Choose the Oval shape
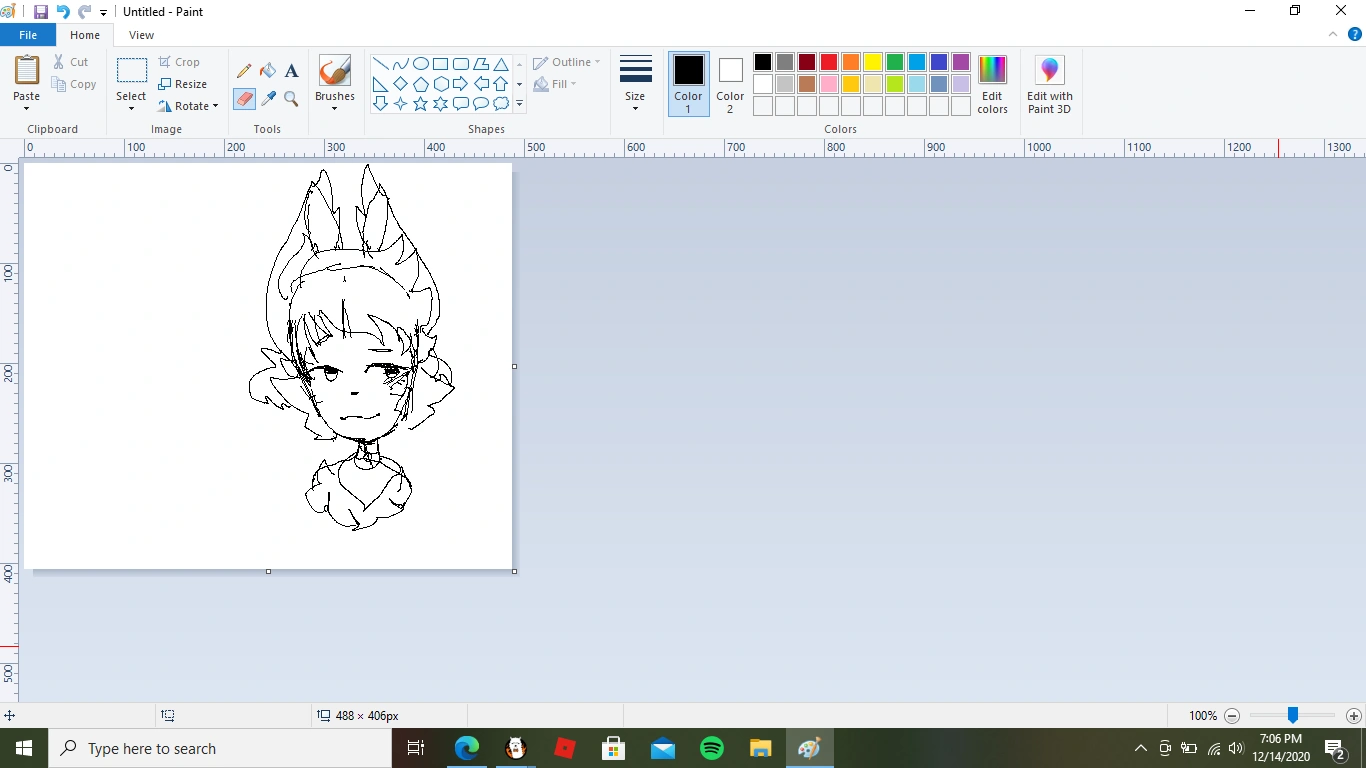 tap(420, 62)
